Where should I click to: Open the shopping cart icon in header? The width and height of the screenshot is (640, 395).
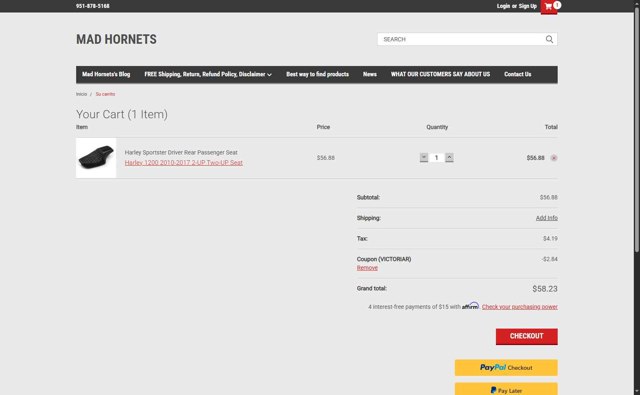[x=549, y=7]
